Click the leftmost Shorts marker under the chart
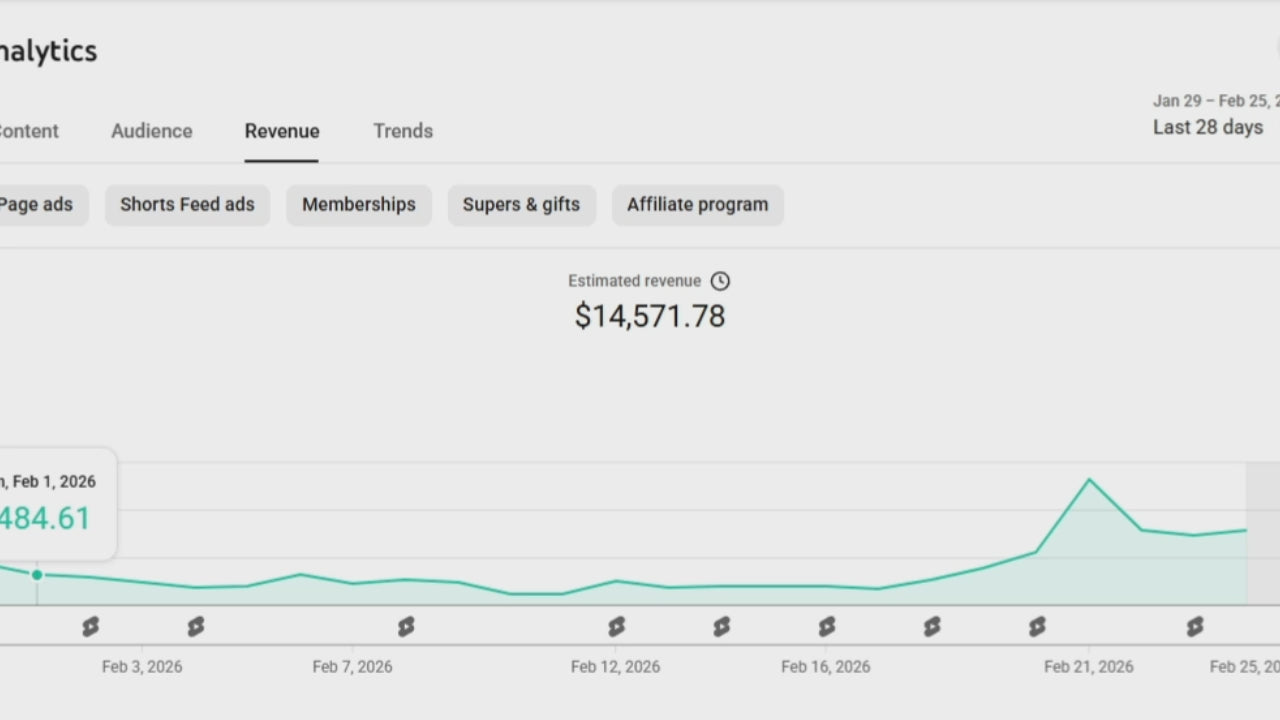This screenshot has width=1280, height=720. (x=91, y=627)
